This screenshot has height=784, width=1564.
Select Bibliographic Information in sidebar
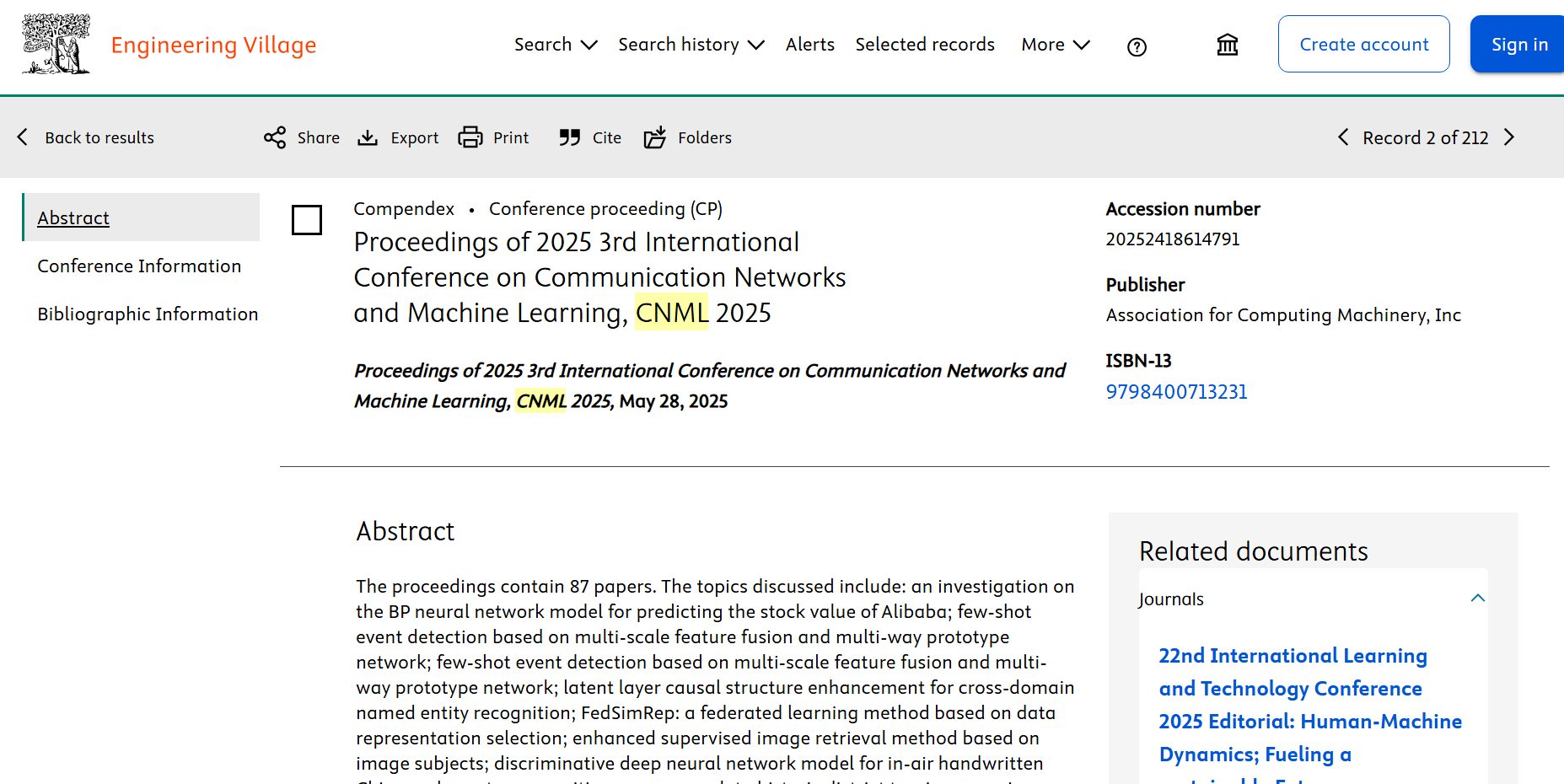coord(148,314)
